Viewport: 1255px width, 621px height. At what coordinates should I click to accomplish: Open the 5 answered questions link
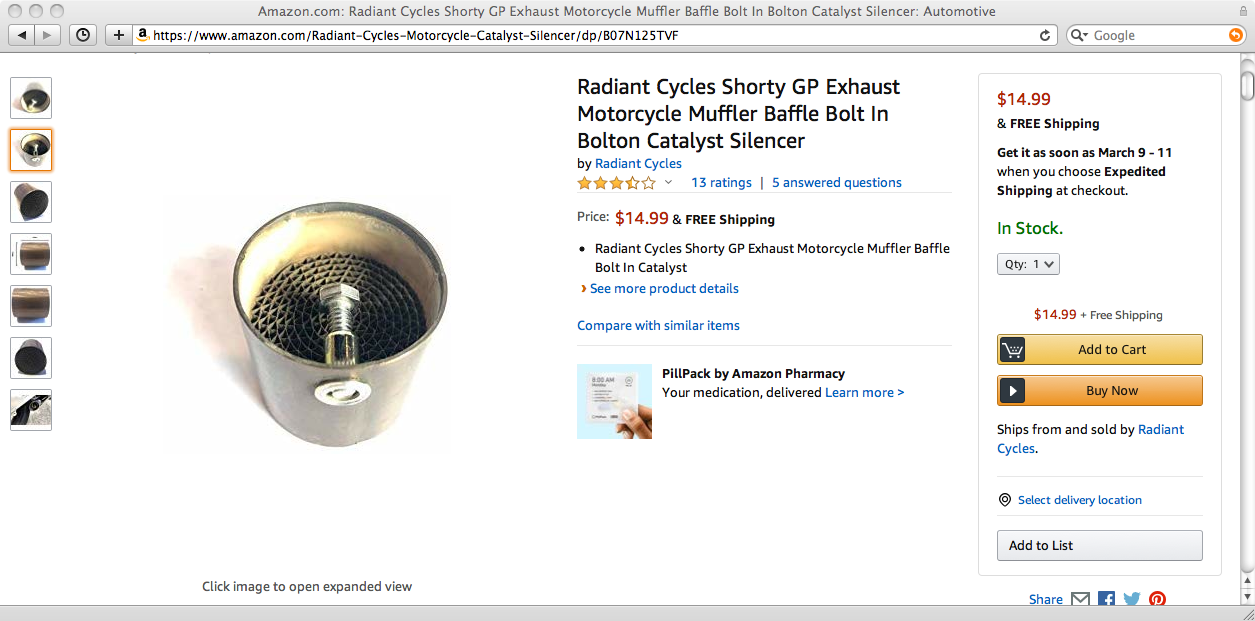point(836,182)
